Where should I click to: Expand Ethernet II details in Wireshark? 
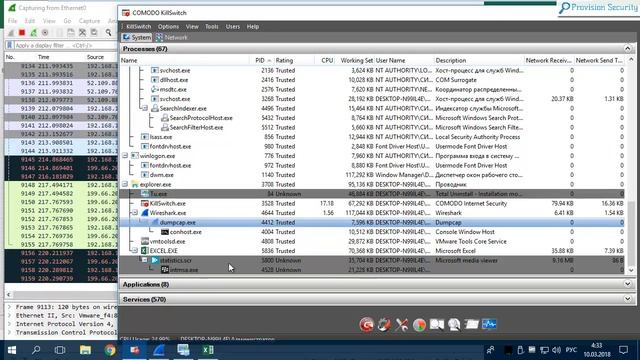point(9,316)
